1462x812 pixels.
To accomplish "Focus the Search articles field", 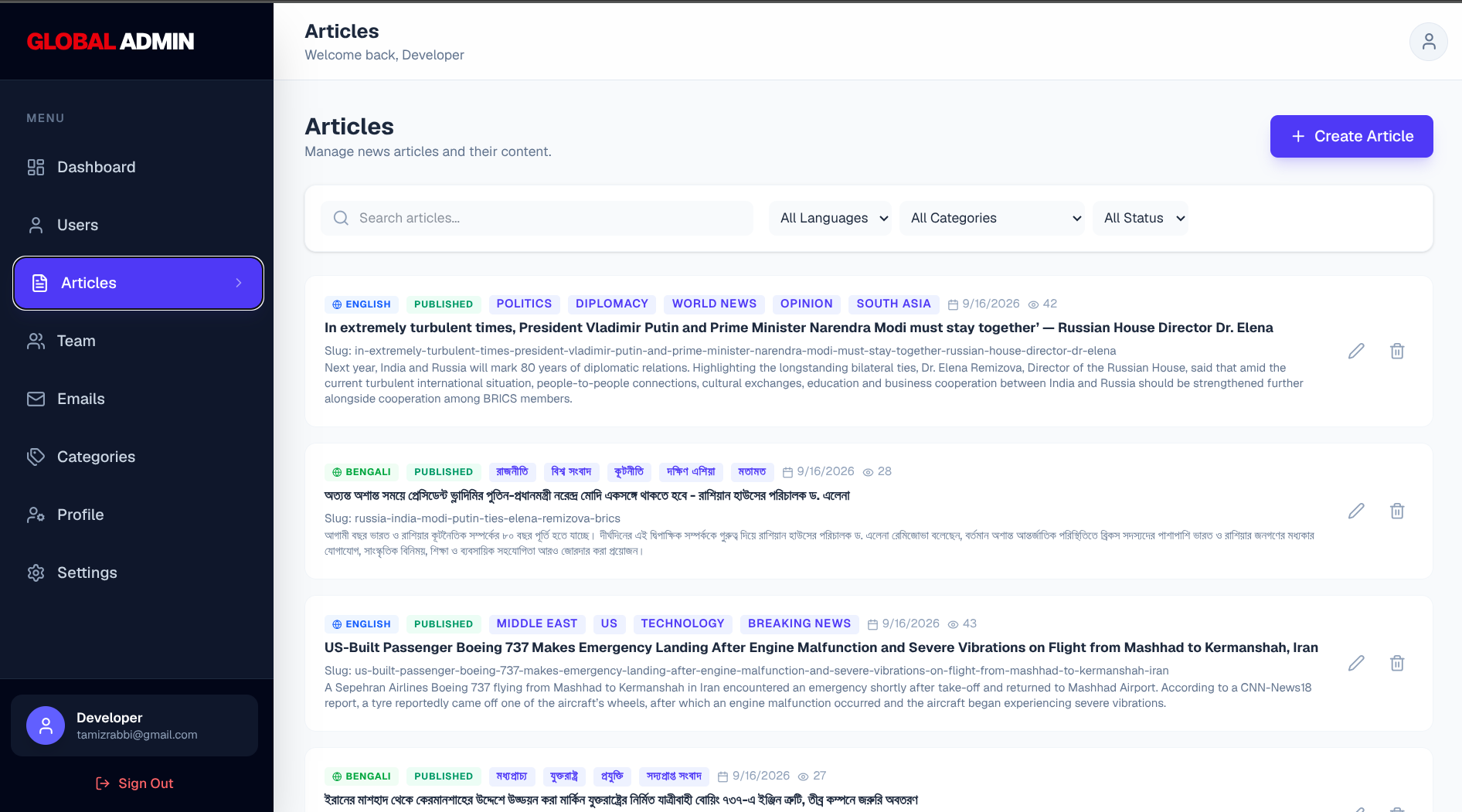I will pos(537,218).
